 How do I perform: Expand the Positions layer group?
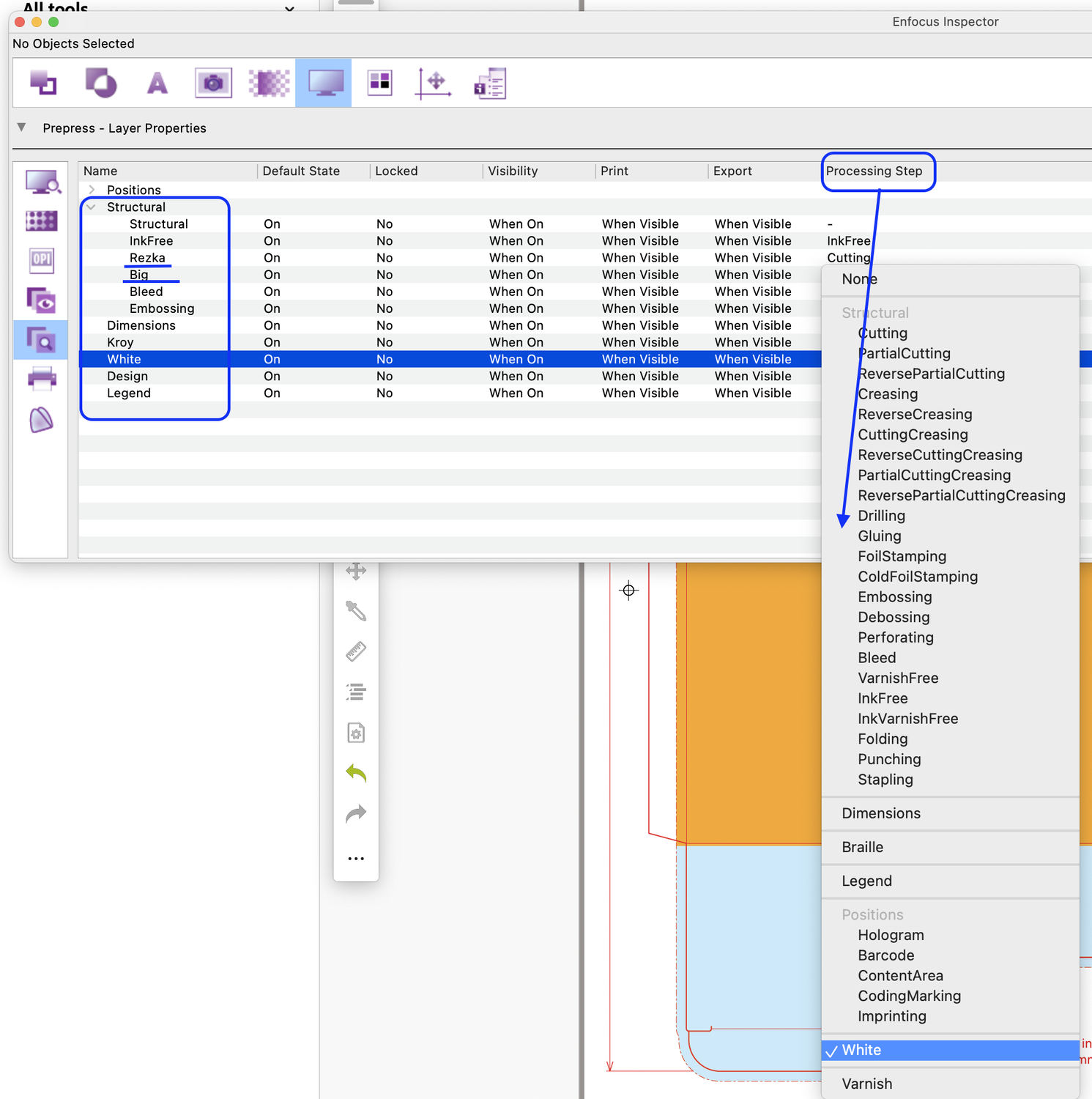point(92,190)
